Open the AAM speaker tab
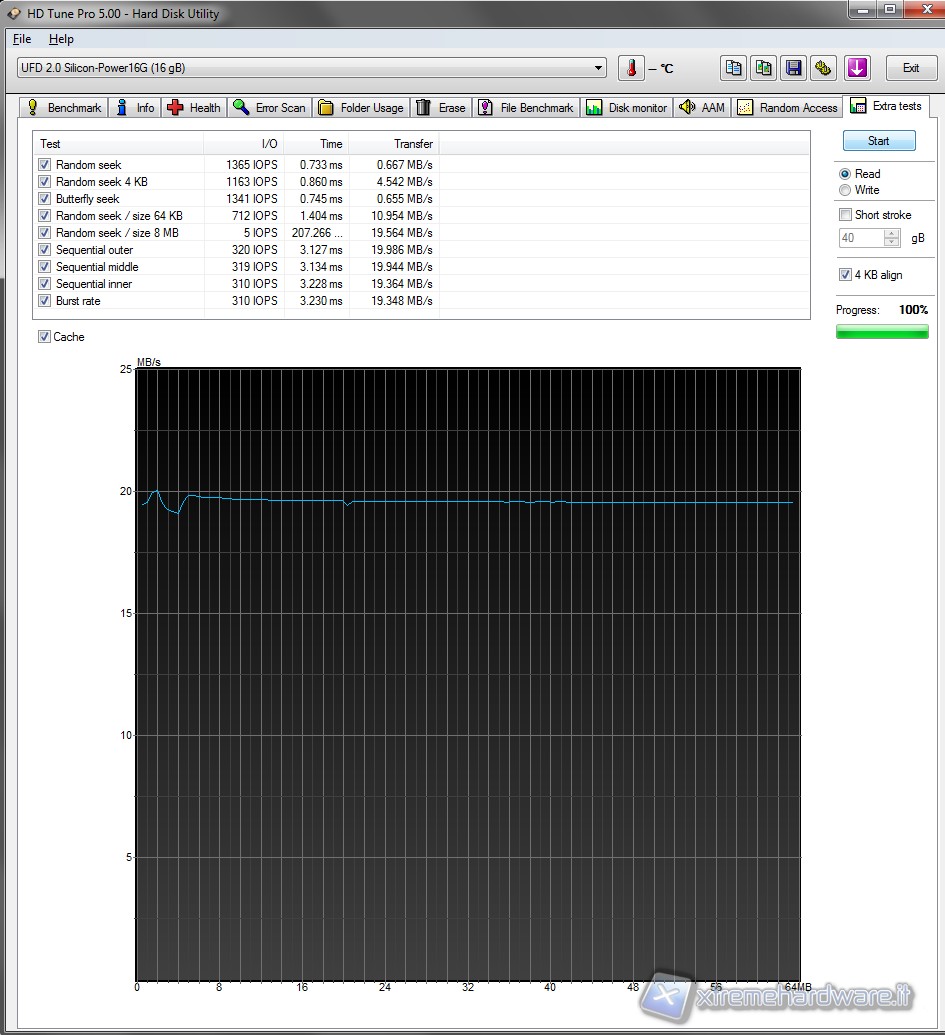Screen dimensions: 945x1035 (x=702, y=108)
